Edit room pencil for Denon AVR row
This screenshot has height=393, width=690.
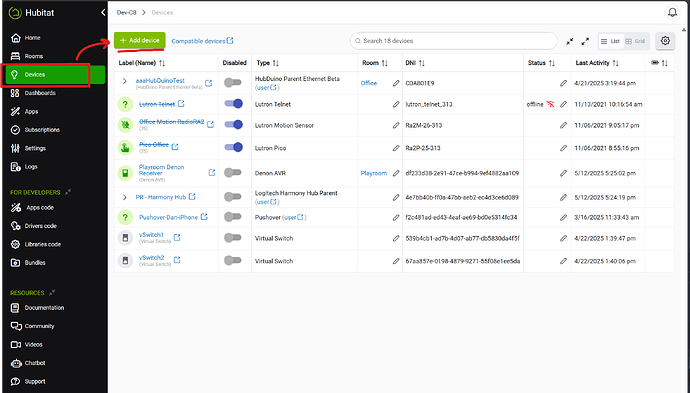396,173
